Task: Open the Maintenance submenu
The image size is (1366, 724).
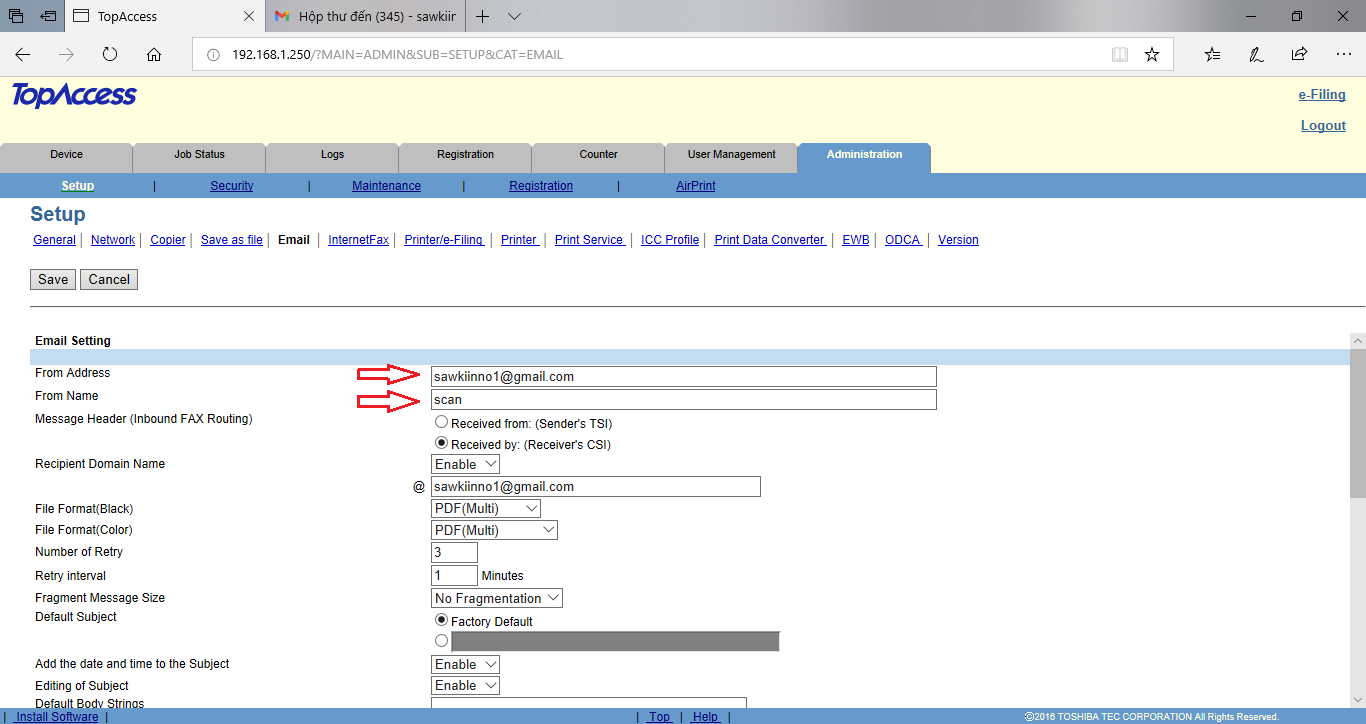Action: coord(386,186)
